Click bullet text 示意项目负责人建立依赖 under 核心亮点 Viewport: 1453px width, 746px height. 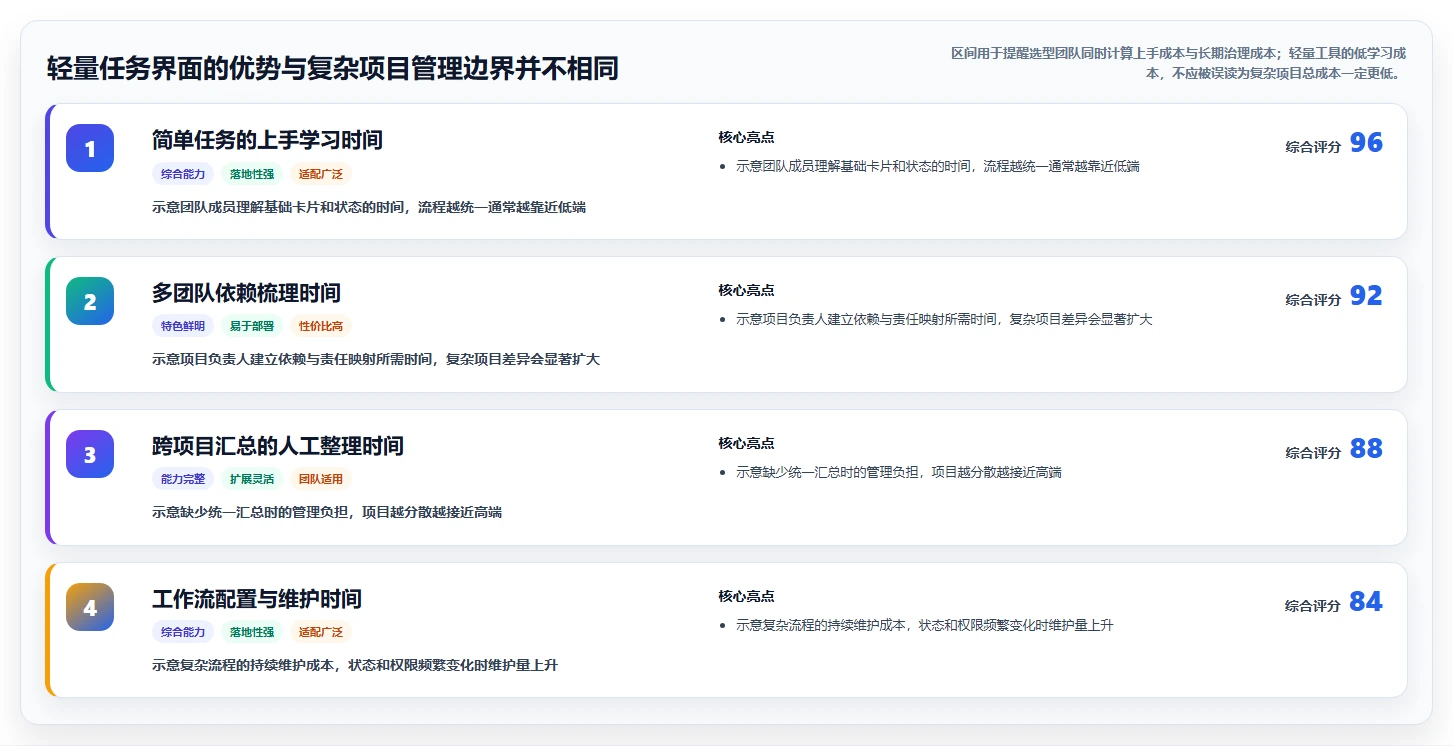pyautogui.click(x=944, y=319)
